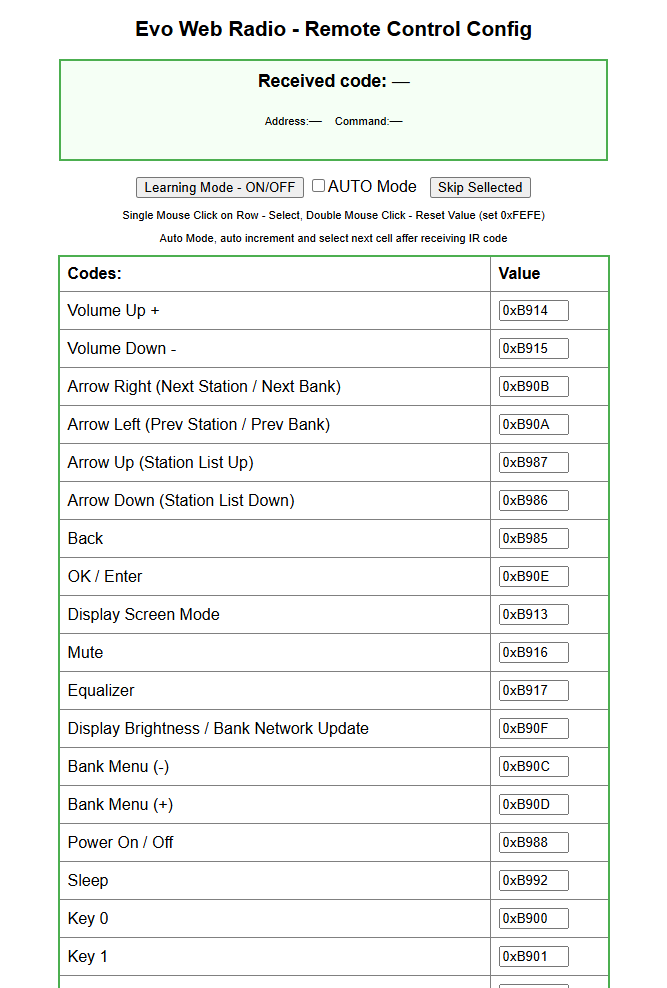Select the Mute row in codes table
667x988 pixels.
tap(334, 652)
